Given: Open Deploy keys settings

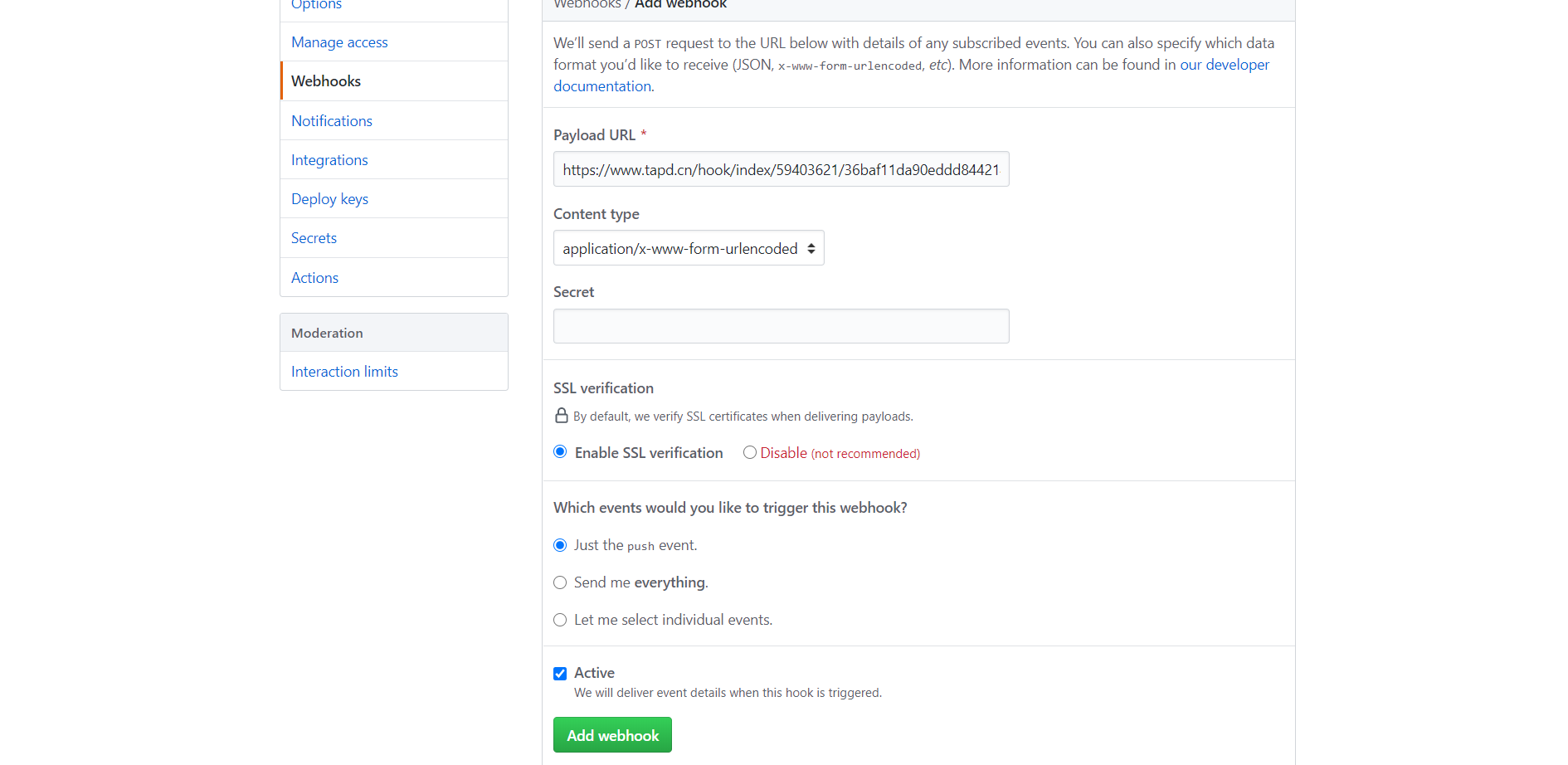Looking at the screenshot, I should (329, 198).
